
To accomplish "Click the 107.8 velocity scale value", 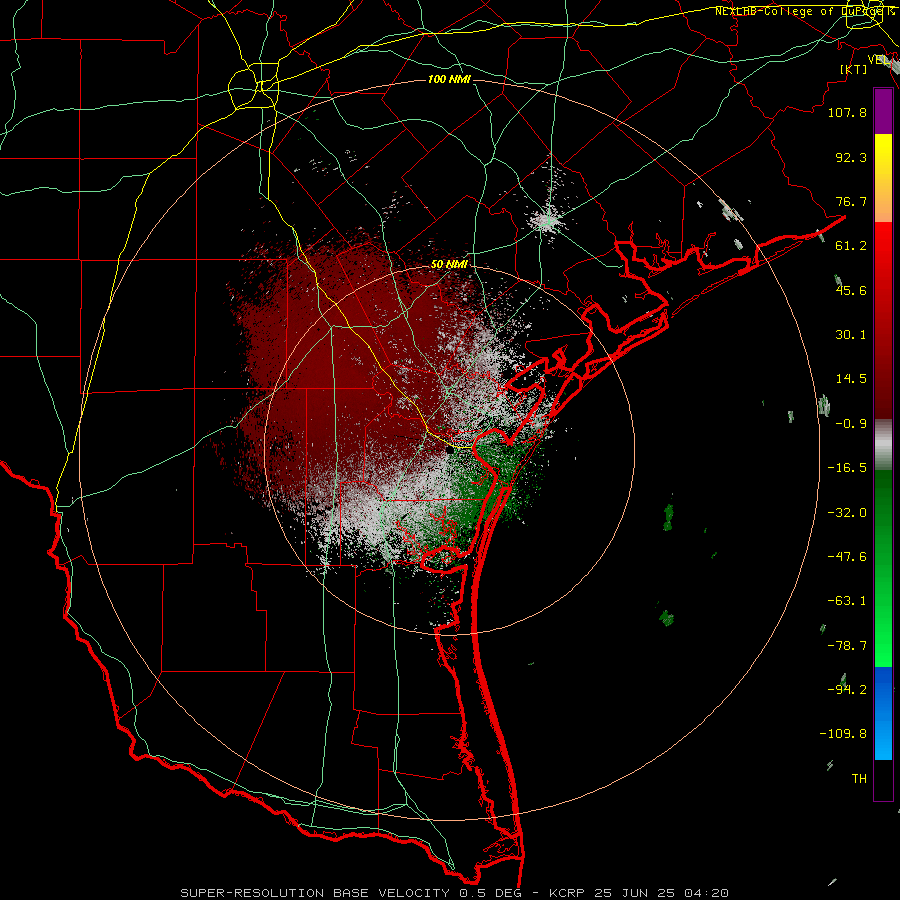I will 847,112.
